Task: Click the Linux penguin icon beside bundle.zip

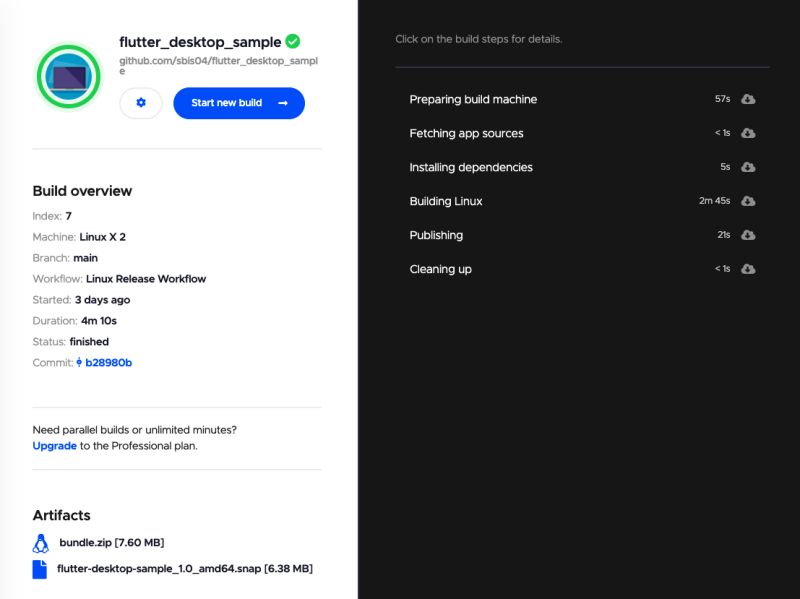Action: click(x=41, y=543)
